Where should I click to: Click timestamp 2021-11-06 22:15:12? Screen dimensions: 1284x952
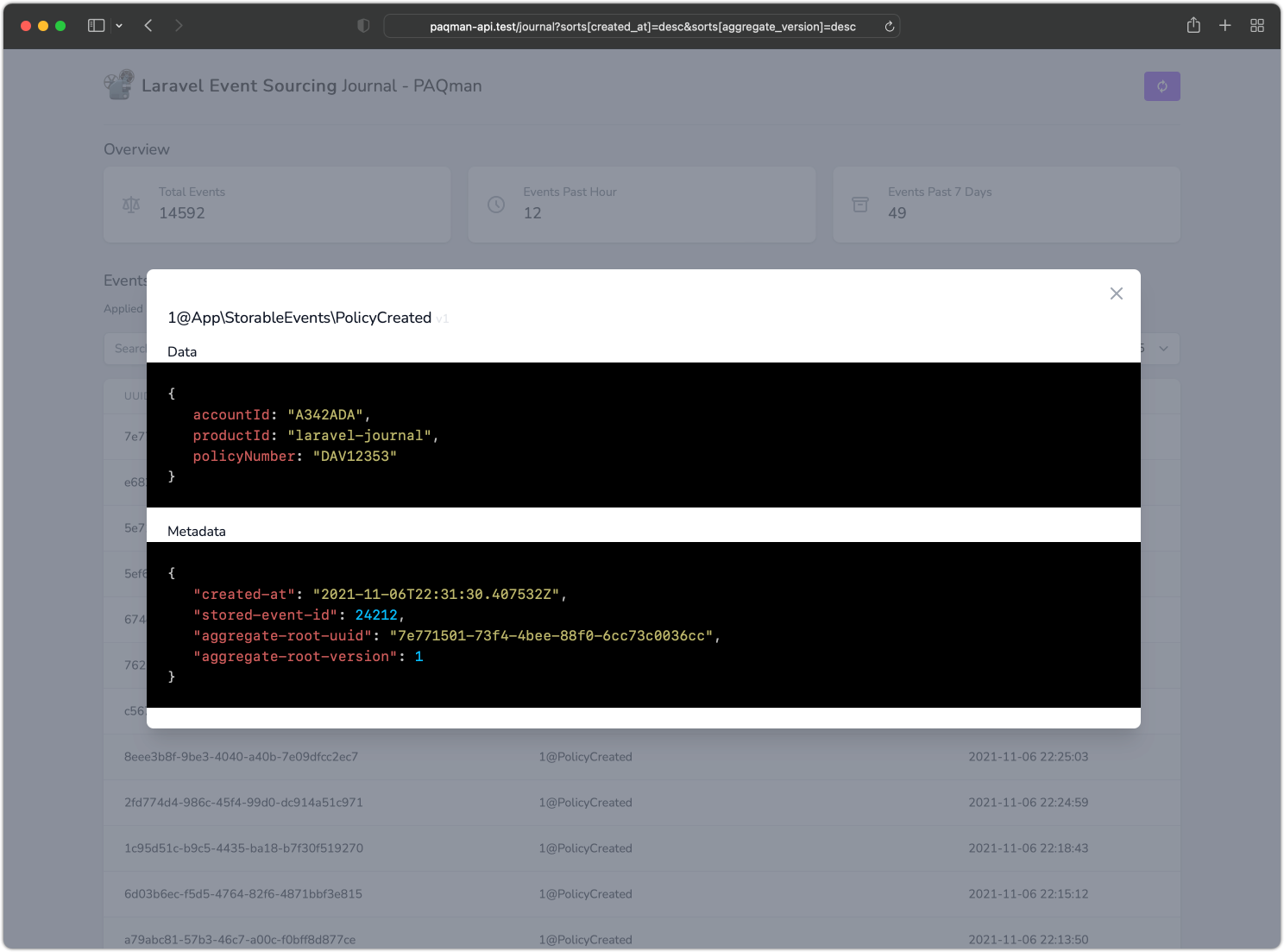[x=1028, y=894]
